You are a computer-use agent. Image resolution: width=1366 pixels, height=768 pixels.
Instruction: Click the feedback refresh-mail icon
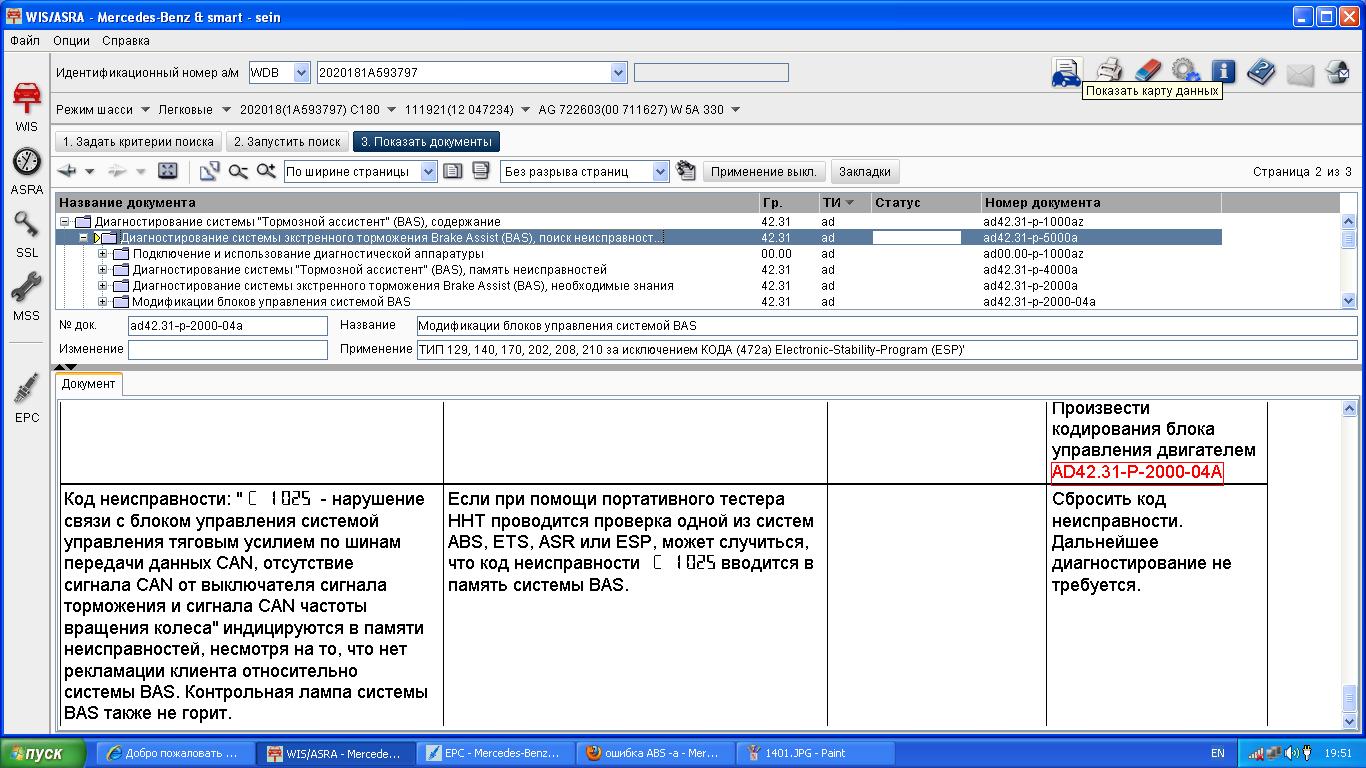(x=1337, y=72)
